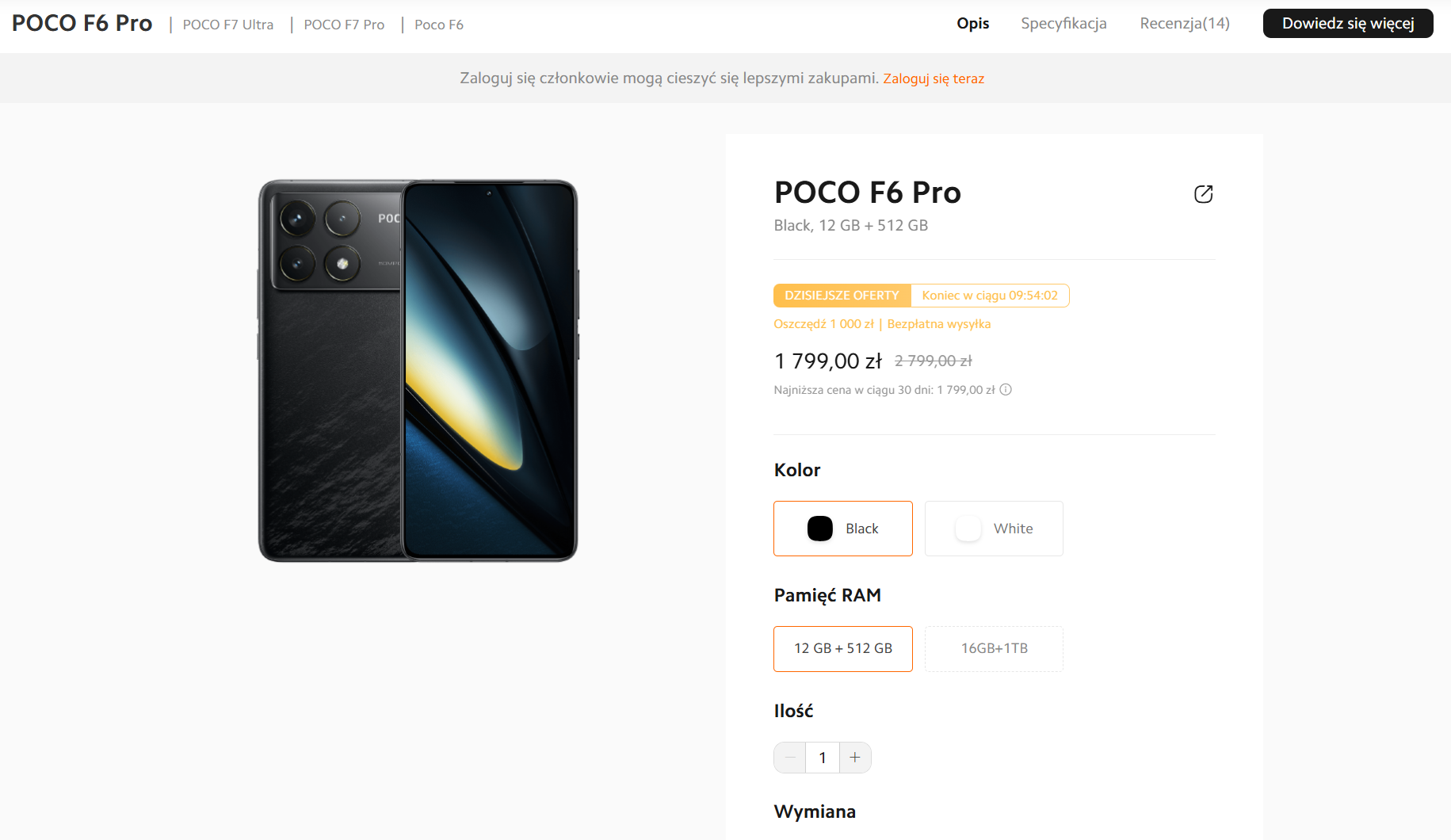Image resolution: width=1451 pixels, height=840 pixels.
Task: Go to the POCO F7 Pro page
Action: [x=344, y=25]
